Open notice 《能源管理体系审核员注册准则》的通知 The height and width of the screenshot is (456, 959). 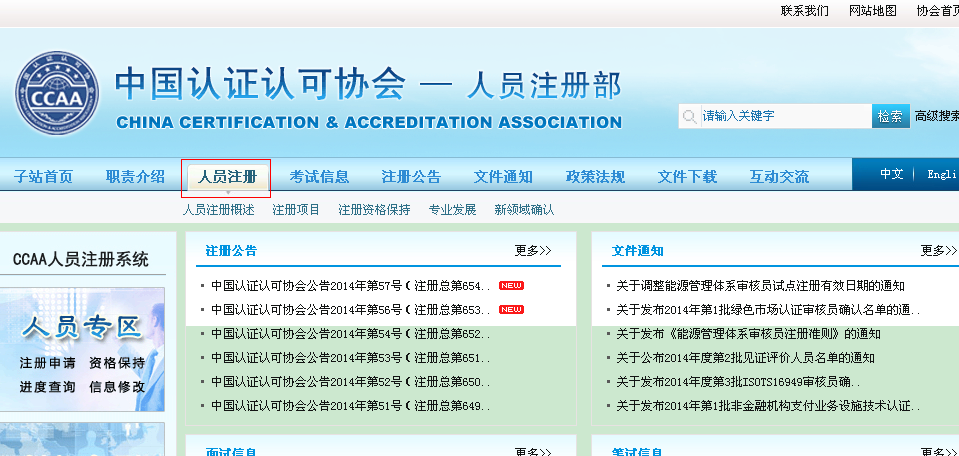748,334
